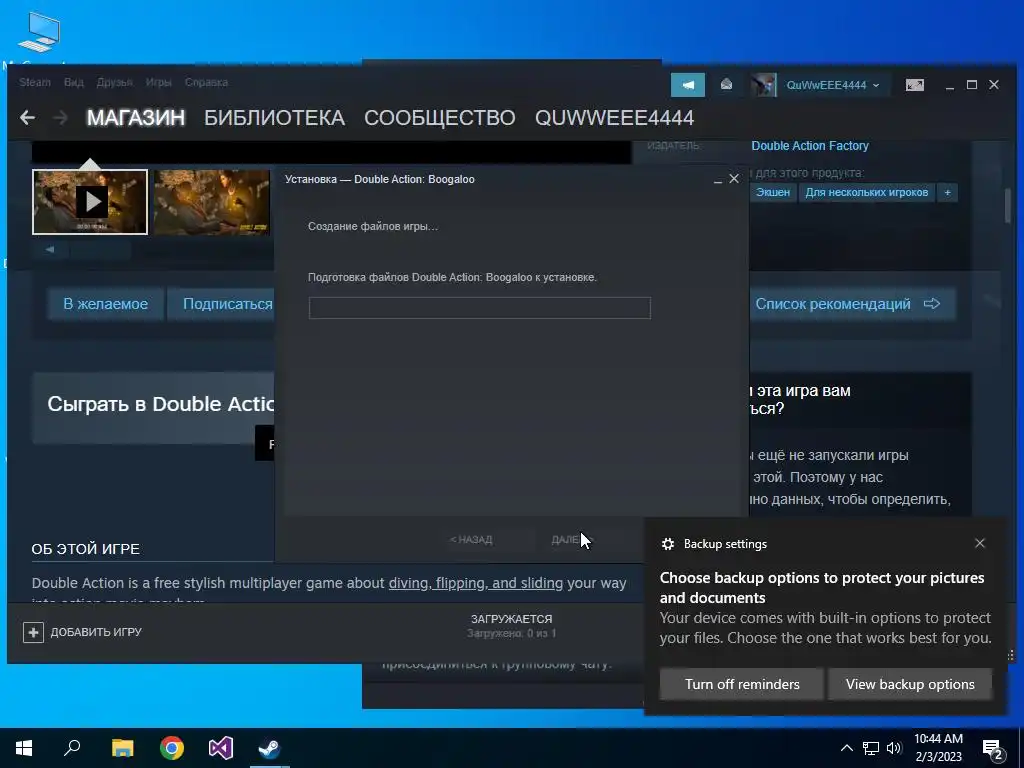Show hidden system tray icons
Screen dimensions: 1024x768
(x=846, y=748)
